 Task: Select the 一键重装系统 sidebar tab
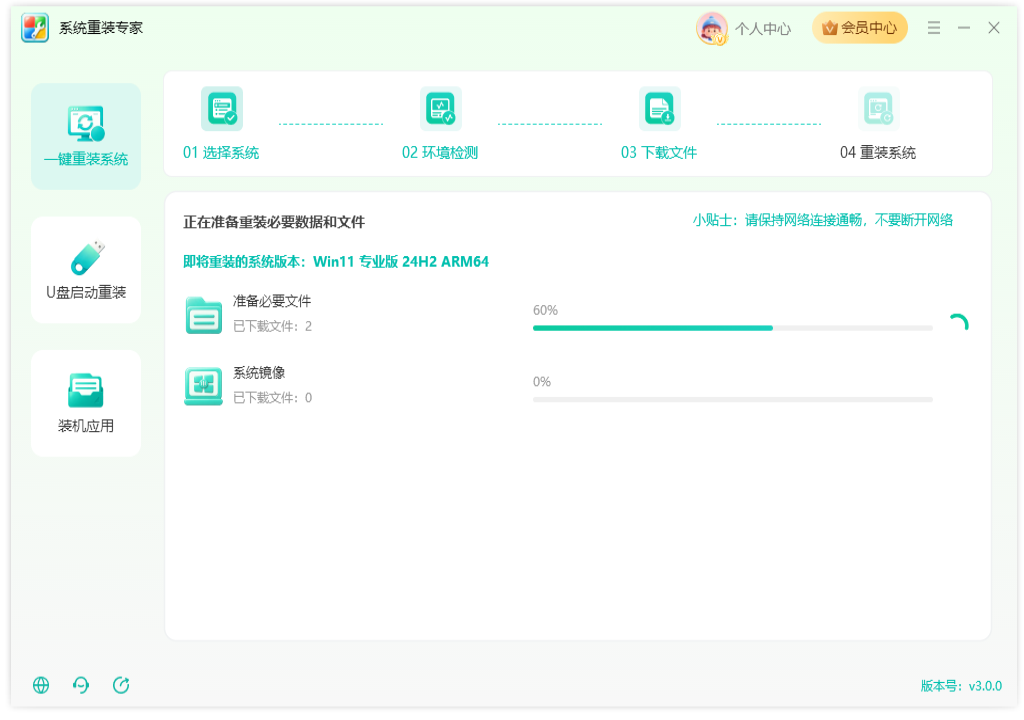pyautogui.click(x=86, y=137)
